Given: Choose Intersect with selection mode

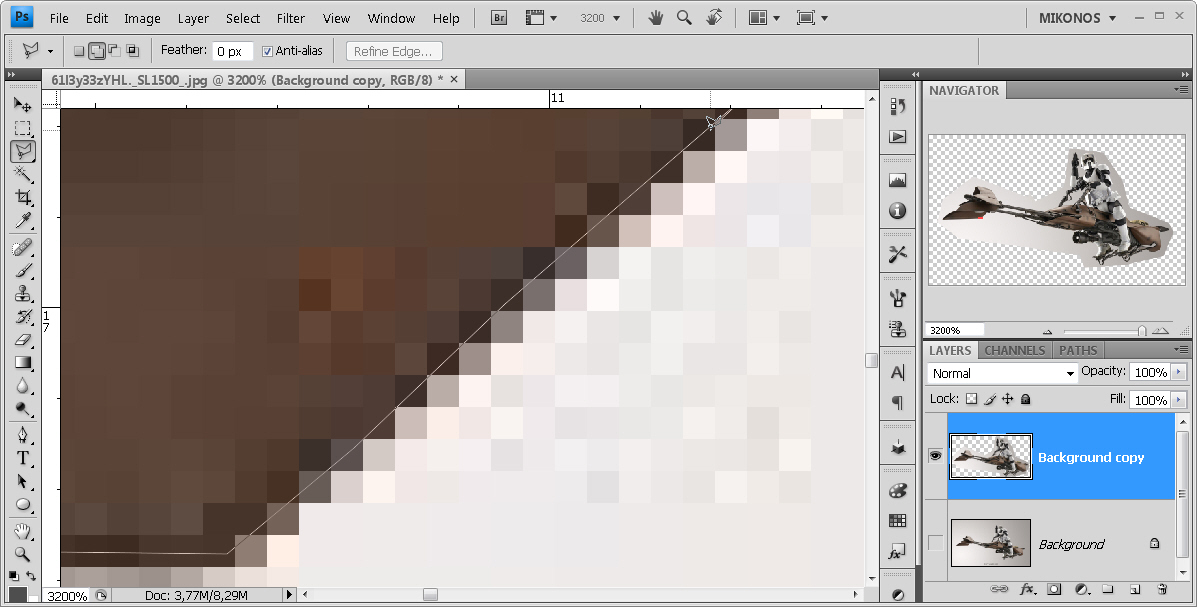Looking at the screenshot, I should pos(133,51).
